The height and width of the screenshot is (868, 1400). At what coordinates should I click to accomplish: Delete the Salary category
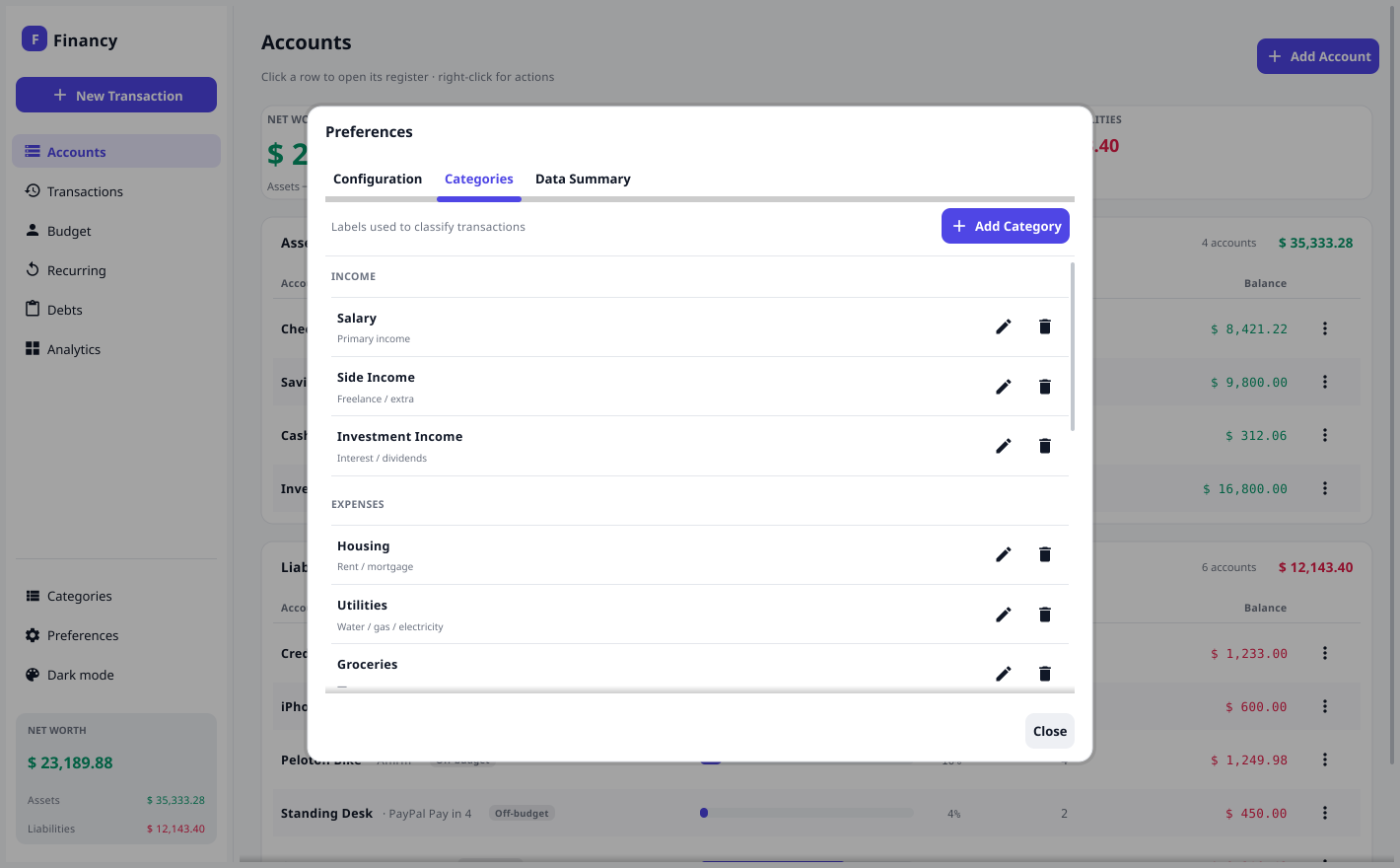[1045, 326]
